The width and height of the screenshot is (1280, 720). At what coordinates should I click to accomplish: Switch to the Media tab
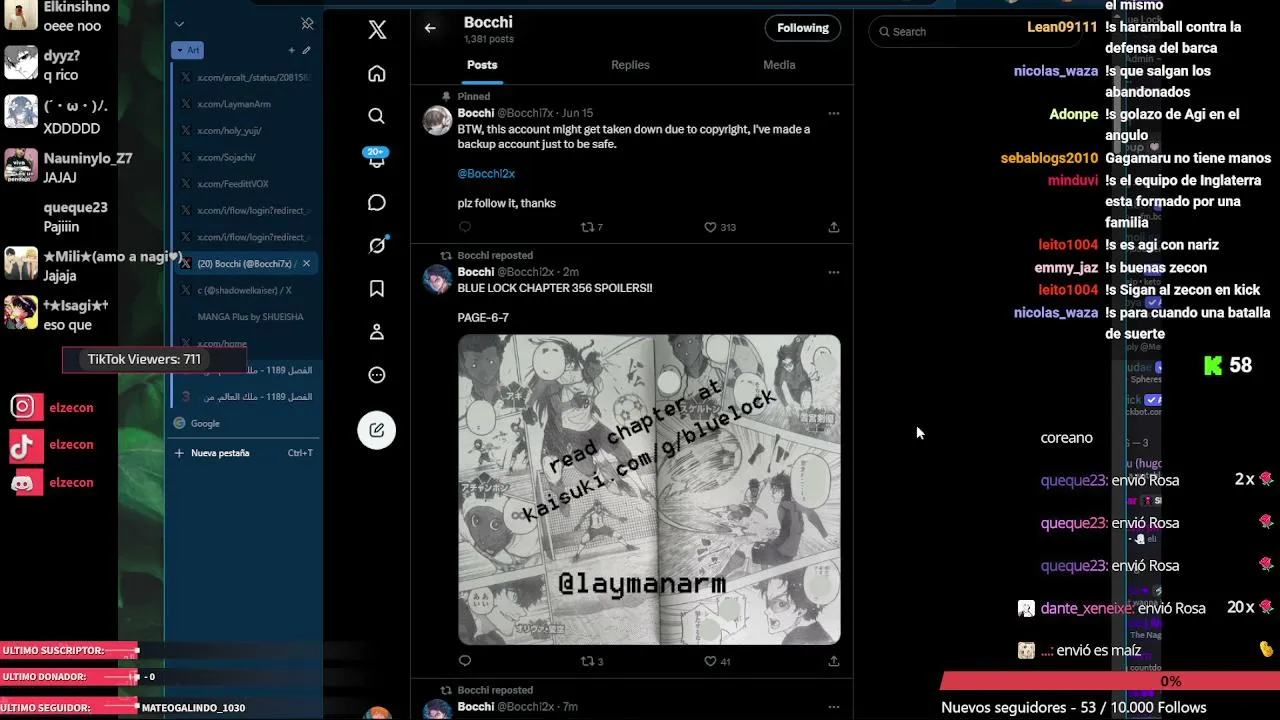point(779,65)
